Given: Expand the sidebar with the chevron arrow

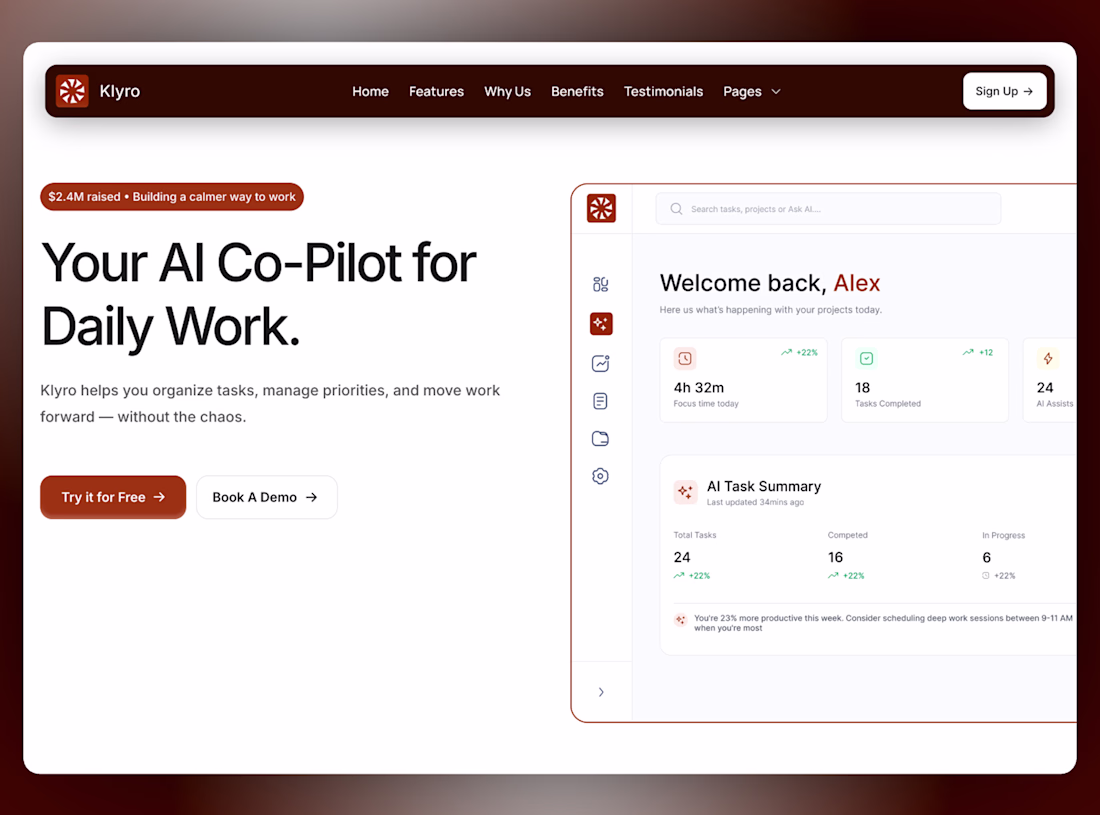Looking at the screenshot, I should coord(601,692).
